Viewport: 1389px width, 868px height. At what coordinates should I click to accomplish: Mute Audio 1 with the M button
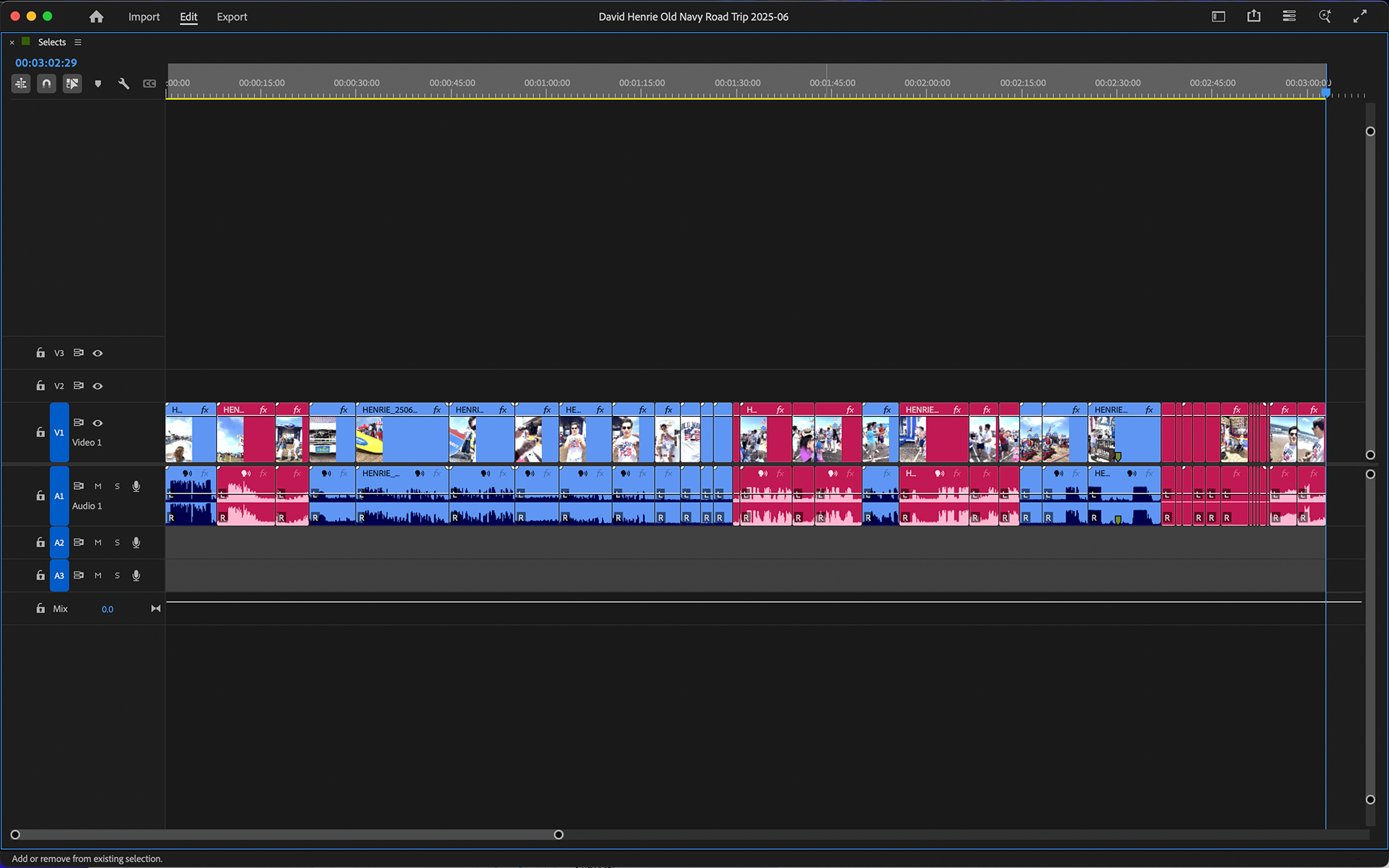pyautogui.click(x=98, y=486)
